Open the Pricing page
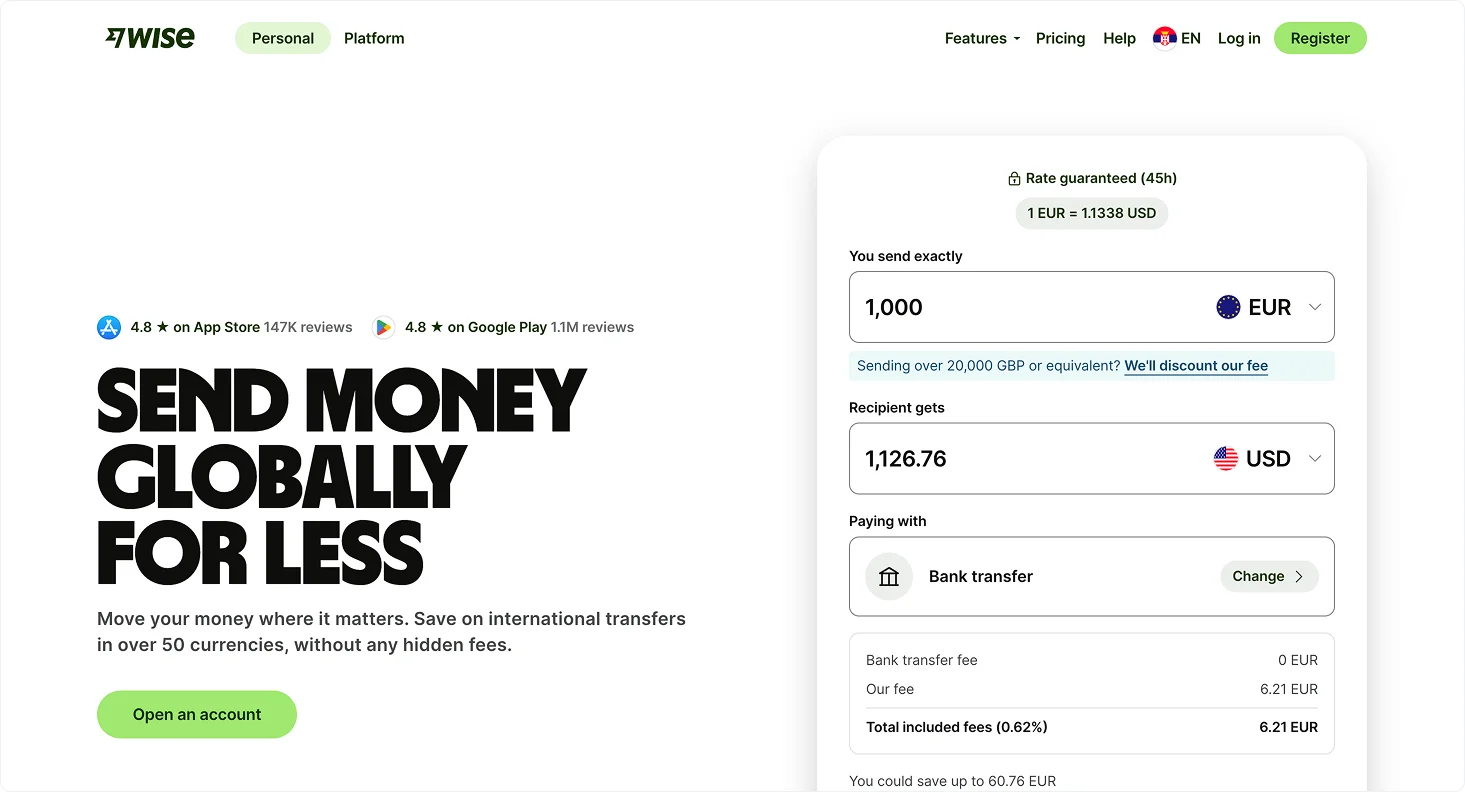 click(x=1060, y=38)
